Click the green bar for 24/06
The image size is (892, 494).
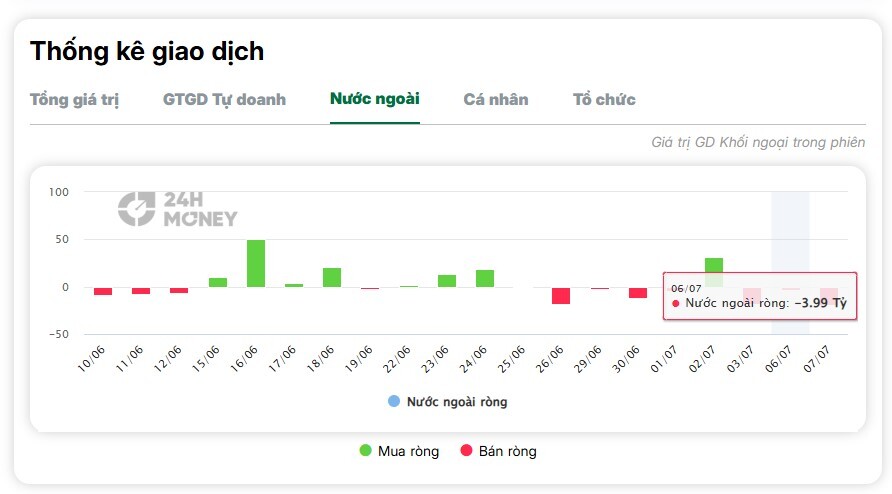(x=485, y=278)
